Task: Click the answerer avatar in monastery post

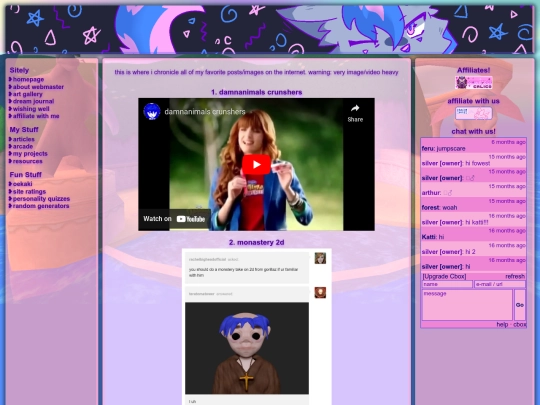Action: (x=320, y=293)
